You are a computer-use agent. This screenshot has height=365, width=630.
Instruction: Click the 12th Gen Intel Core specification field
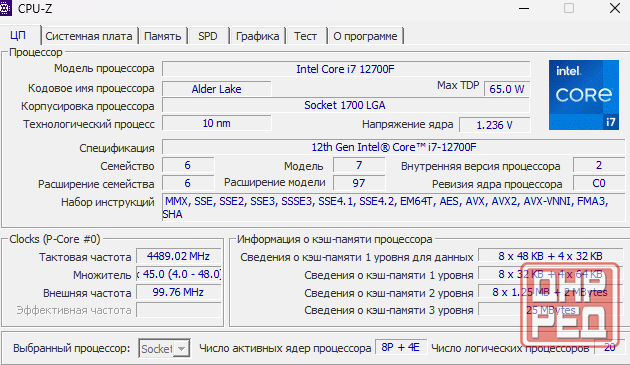coord(393,147)
